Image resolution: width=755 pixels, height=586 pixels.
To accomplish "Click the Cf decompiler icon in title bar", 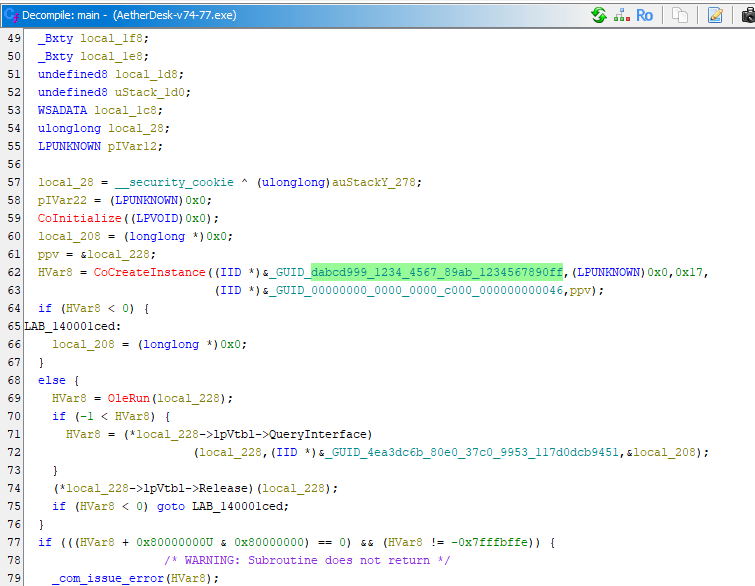I will tap(12, 15).
